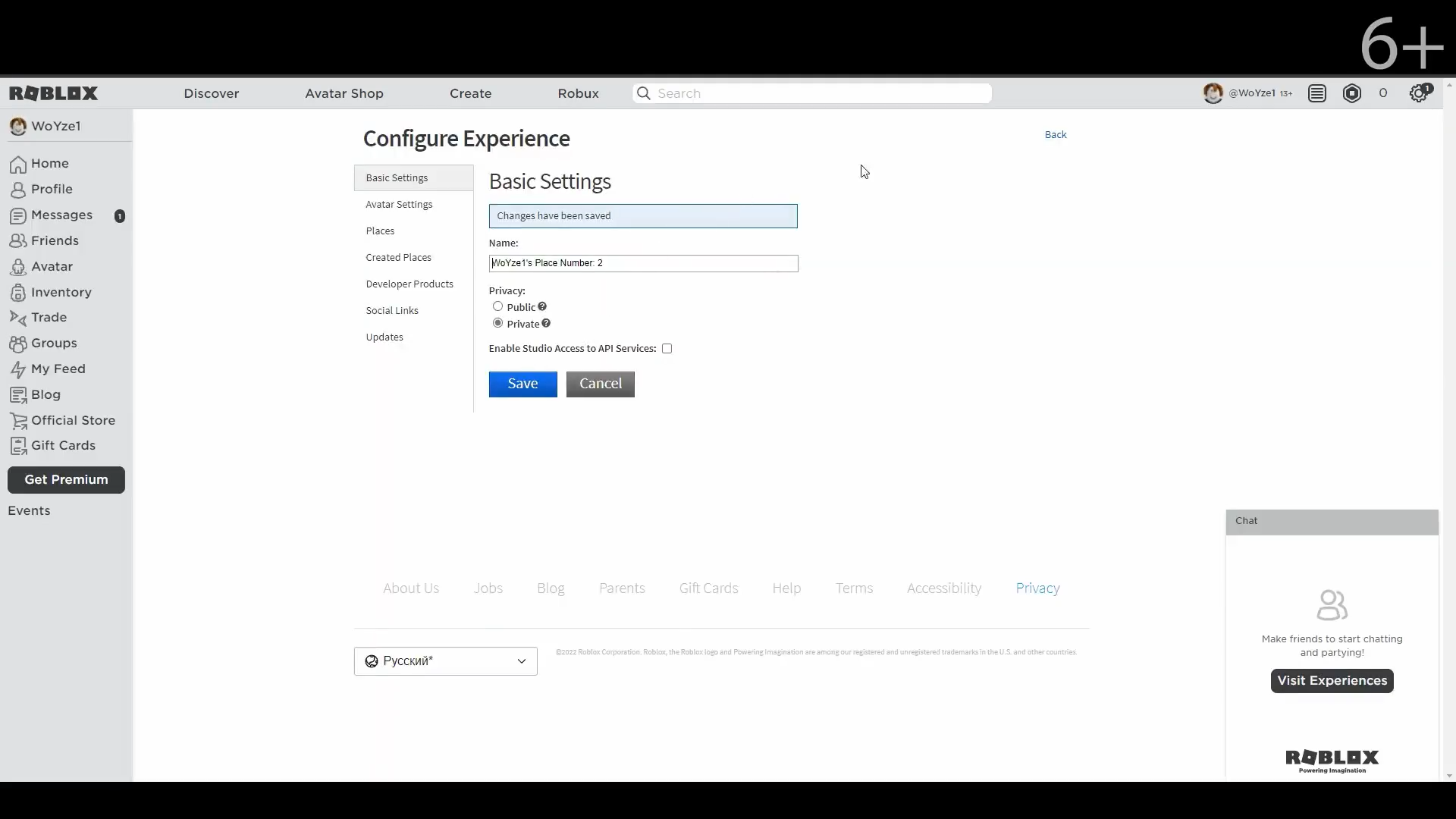Click the Avatar sidebar icon
1456x819 pixels.
[x=18, y=267]
